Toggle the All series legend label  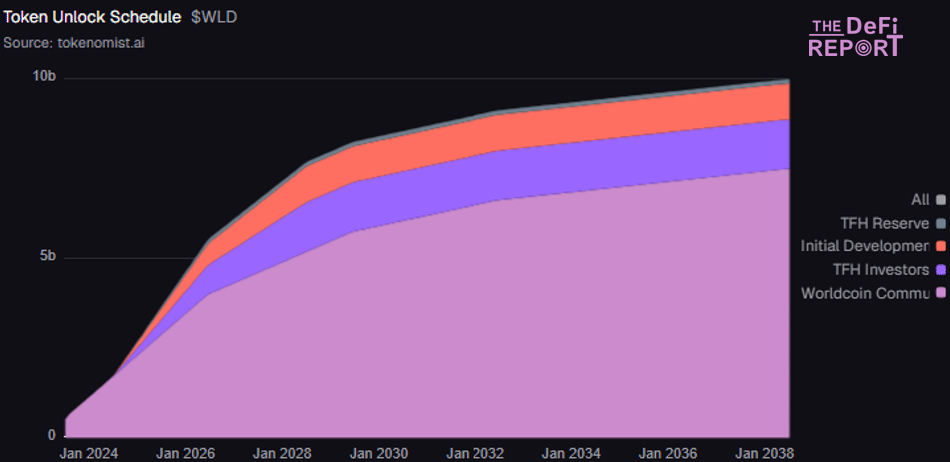[920, 200]
